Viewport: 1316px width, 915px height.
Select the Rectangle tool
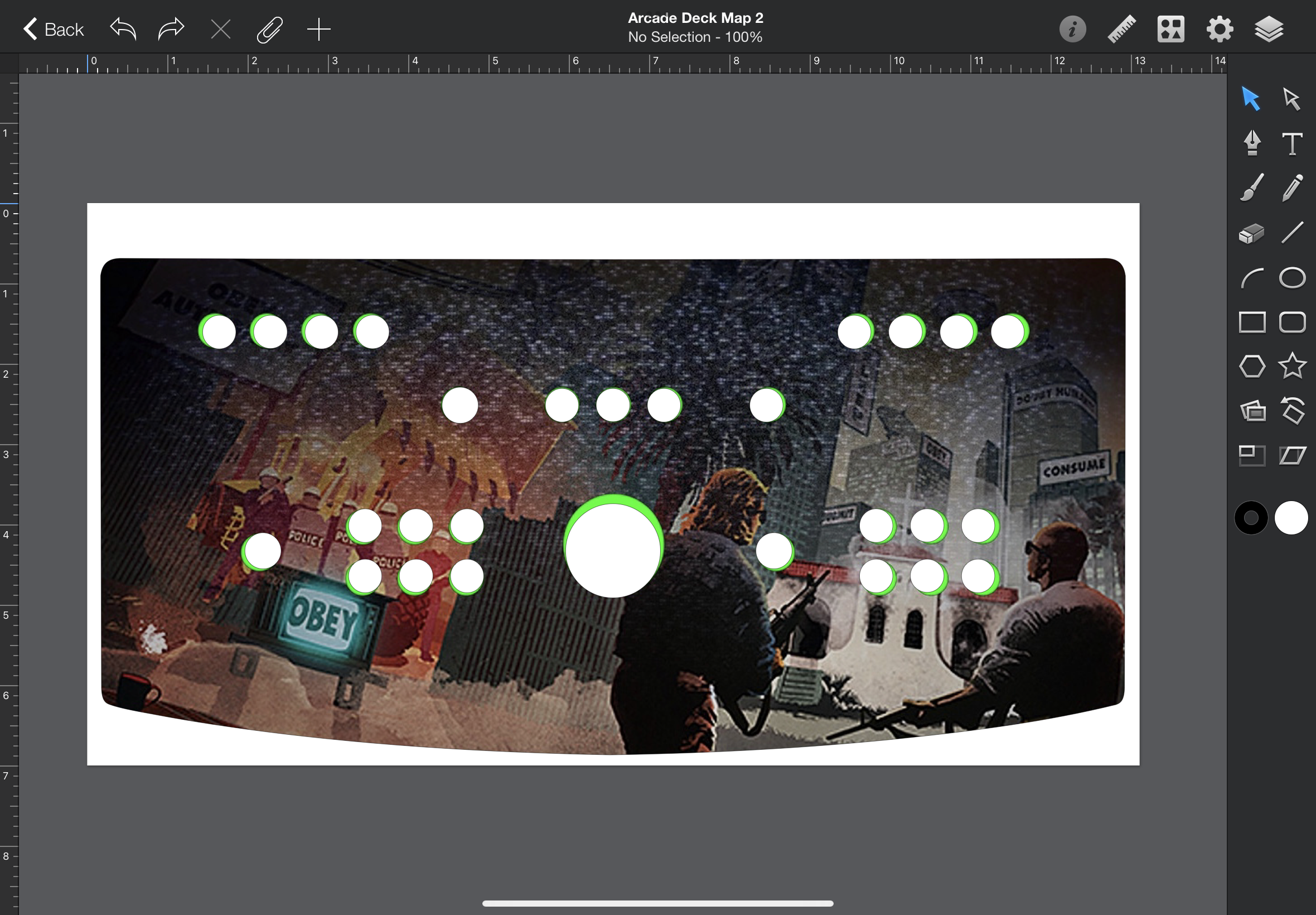pos(1252,322)
